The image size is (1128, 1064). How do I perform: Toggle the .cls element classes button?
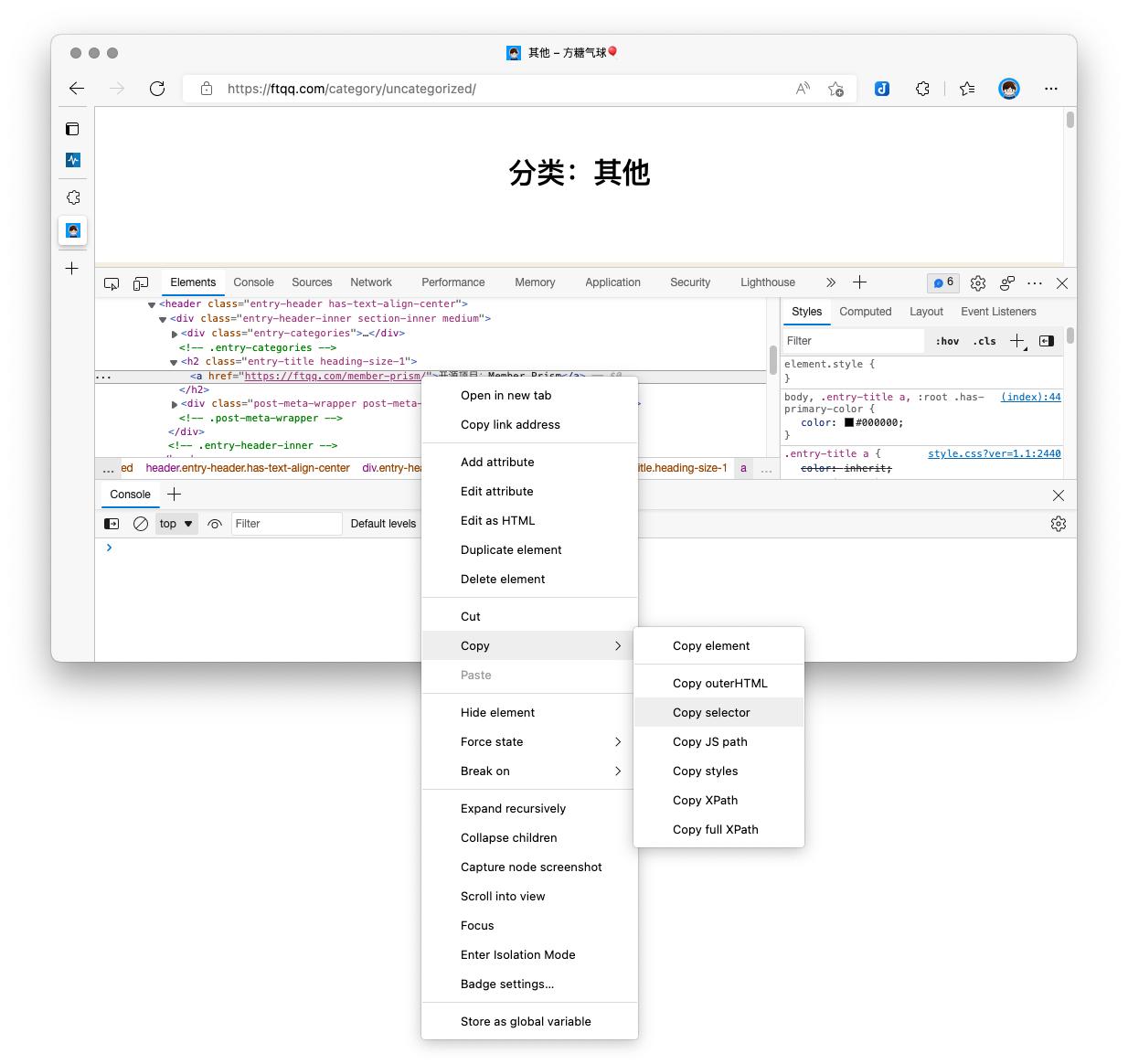[x=984, y=341]
